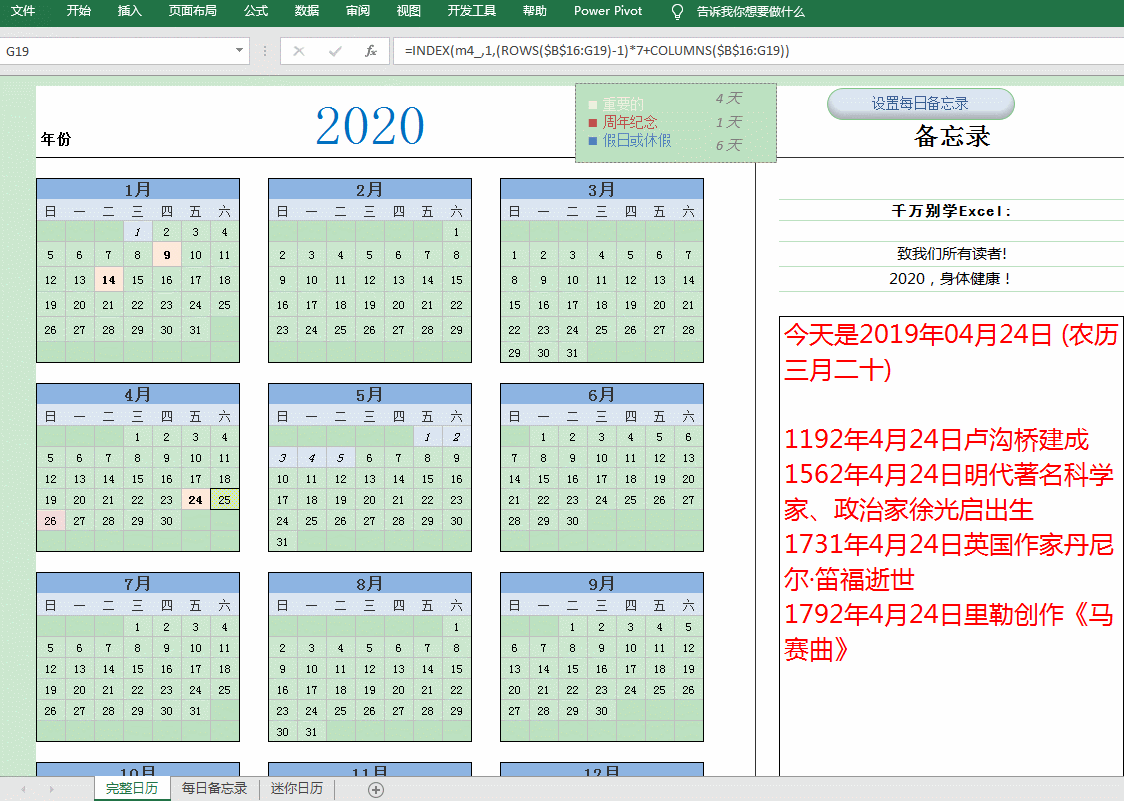This screenshot has width=1124, height=801.
Task: Click the 6 天 count for 假日或休假
Action: click(x=728, y=145)
